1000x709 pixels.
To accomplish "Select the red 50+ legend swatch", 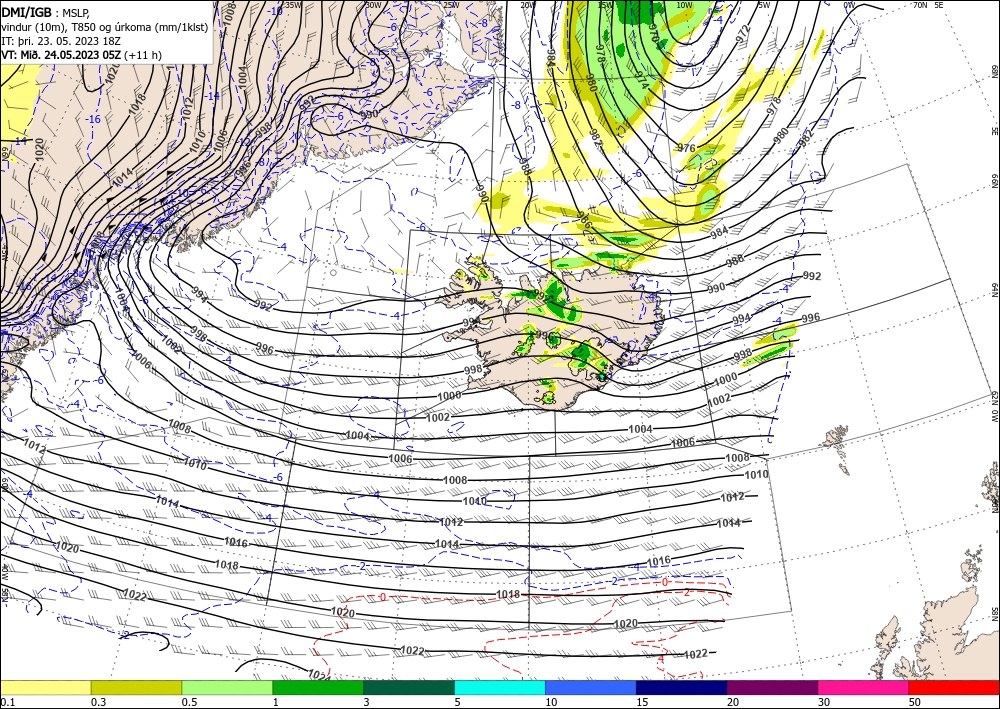I will click(x=954, y=687).
